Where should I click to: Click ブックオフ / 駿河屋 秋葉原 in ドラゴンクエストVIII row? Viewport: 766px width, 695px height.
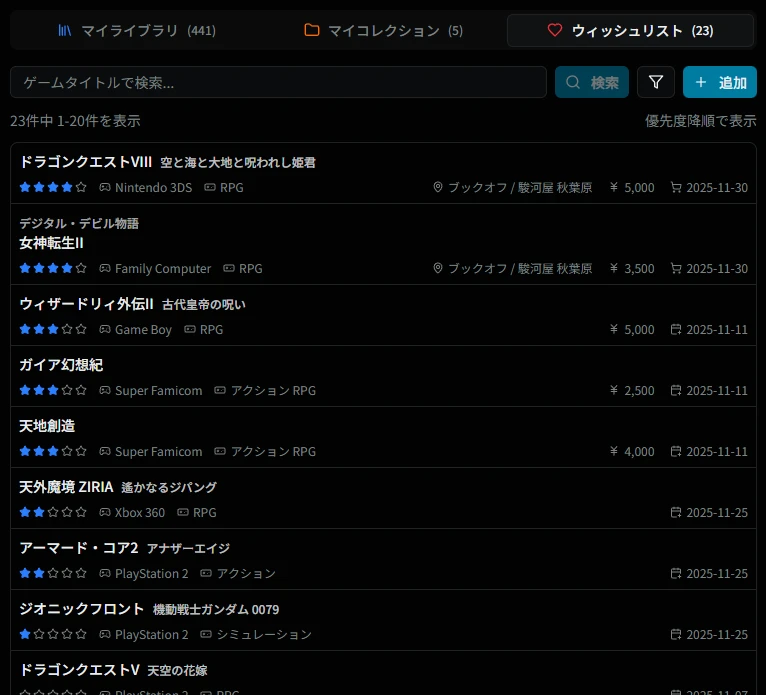tap(520, 188)
